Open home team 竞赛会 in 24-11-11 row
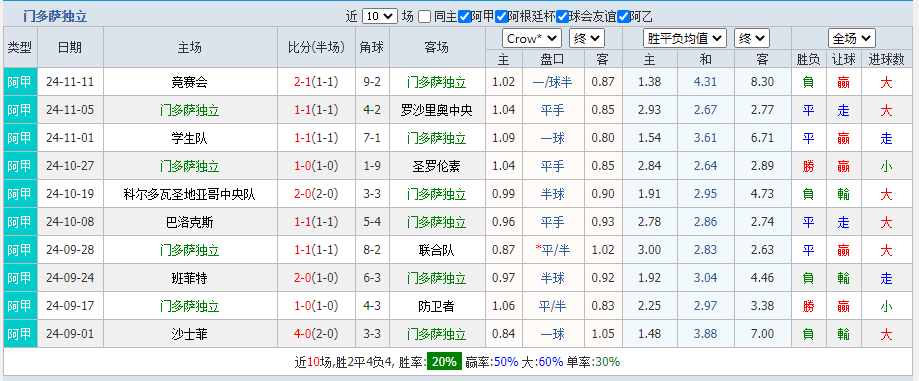919x381 pixels. click(190, 82)
